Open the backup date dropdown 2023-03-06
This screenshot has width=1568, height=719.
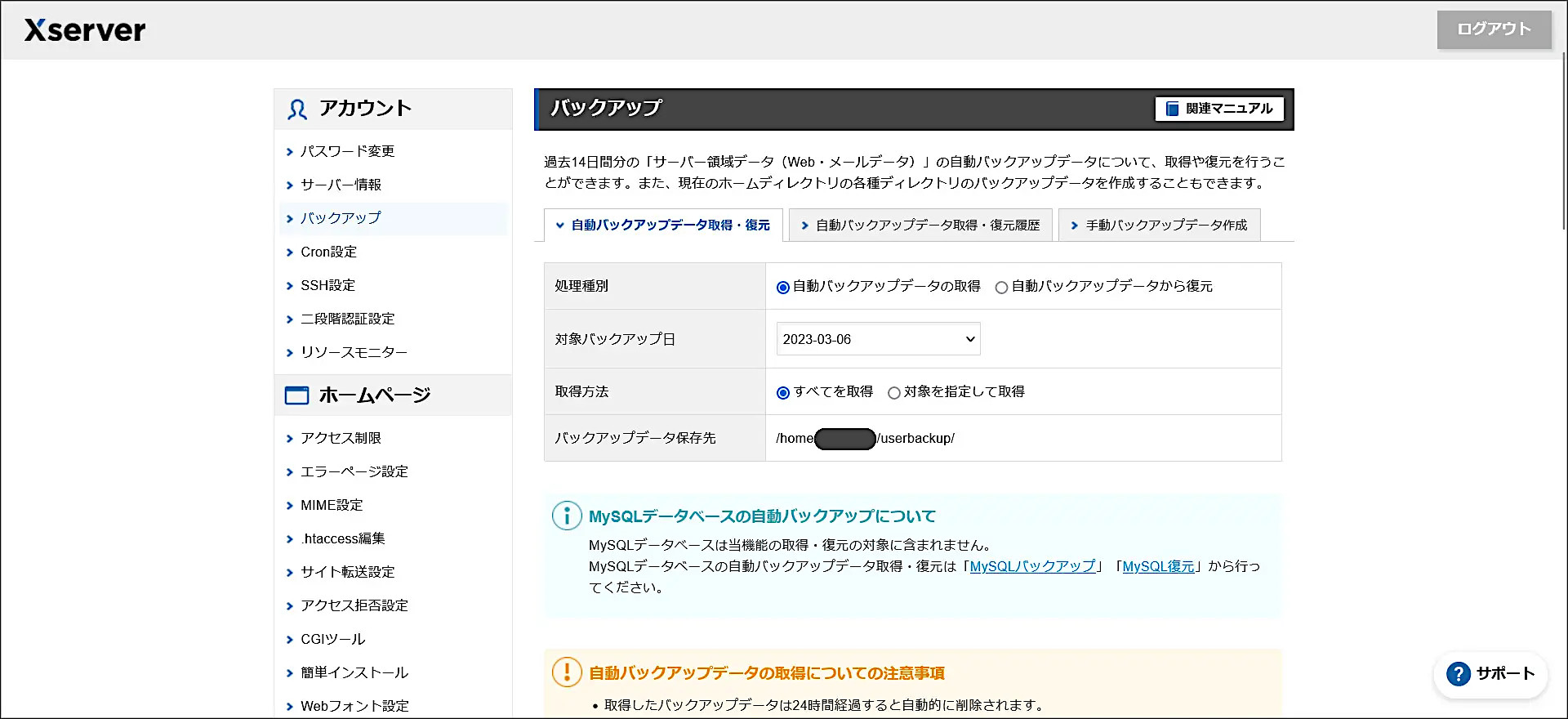[878, 339]
